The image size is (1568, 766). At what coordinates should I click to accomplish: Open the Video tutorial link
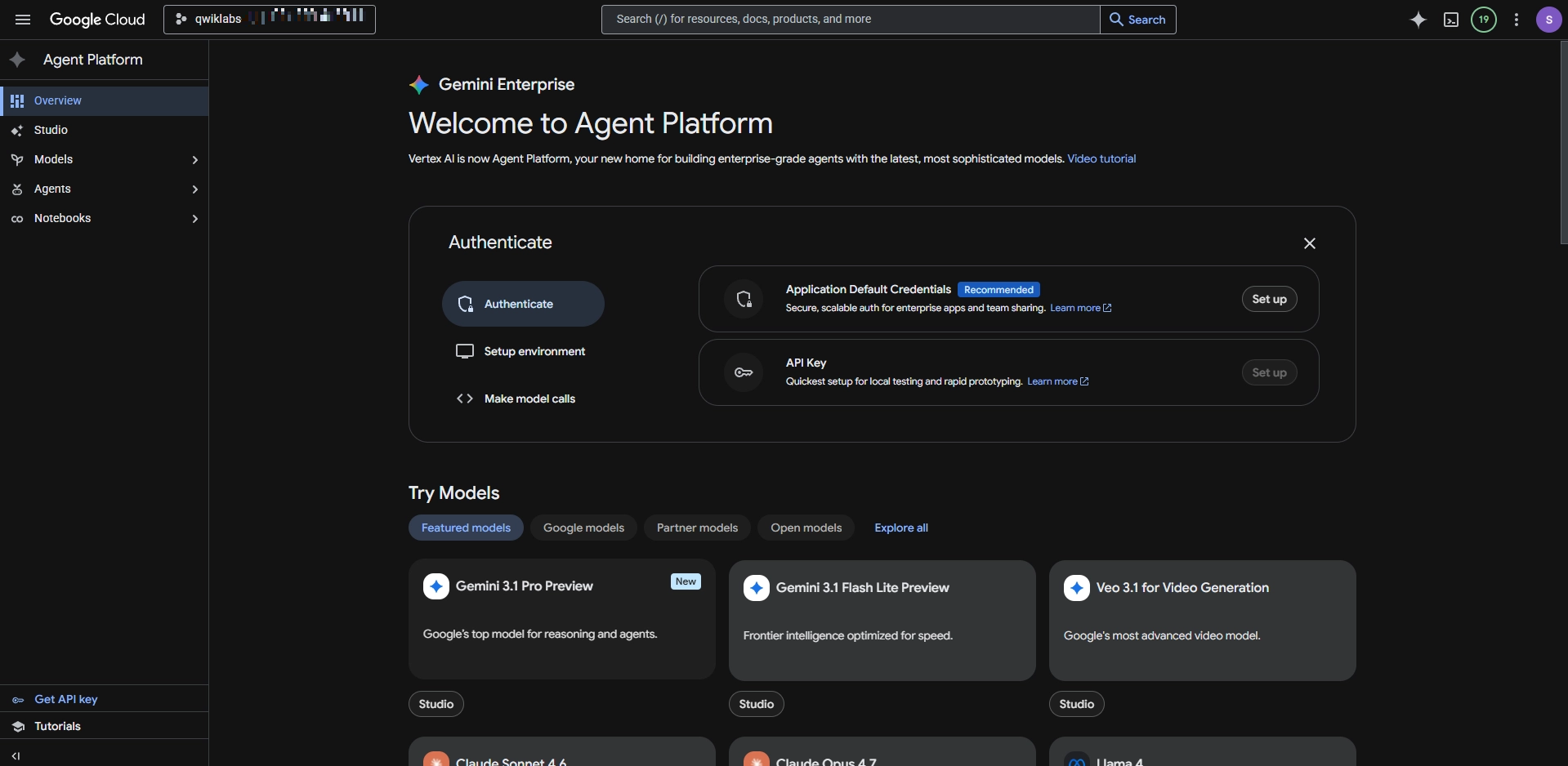click(1101, 159)
